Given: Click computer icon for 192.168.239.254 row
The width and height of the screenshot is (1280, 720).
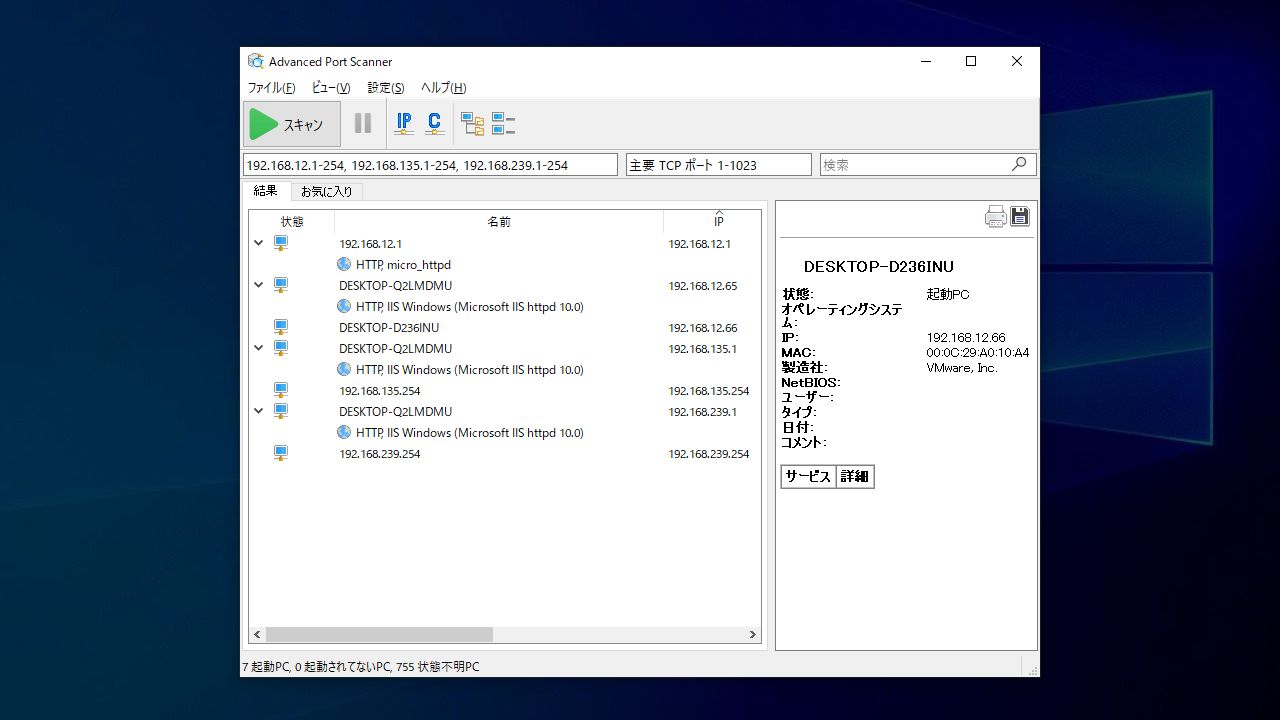Looking at the screenshot, I should (x=281, y=453).
